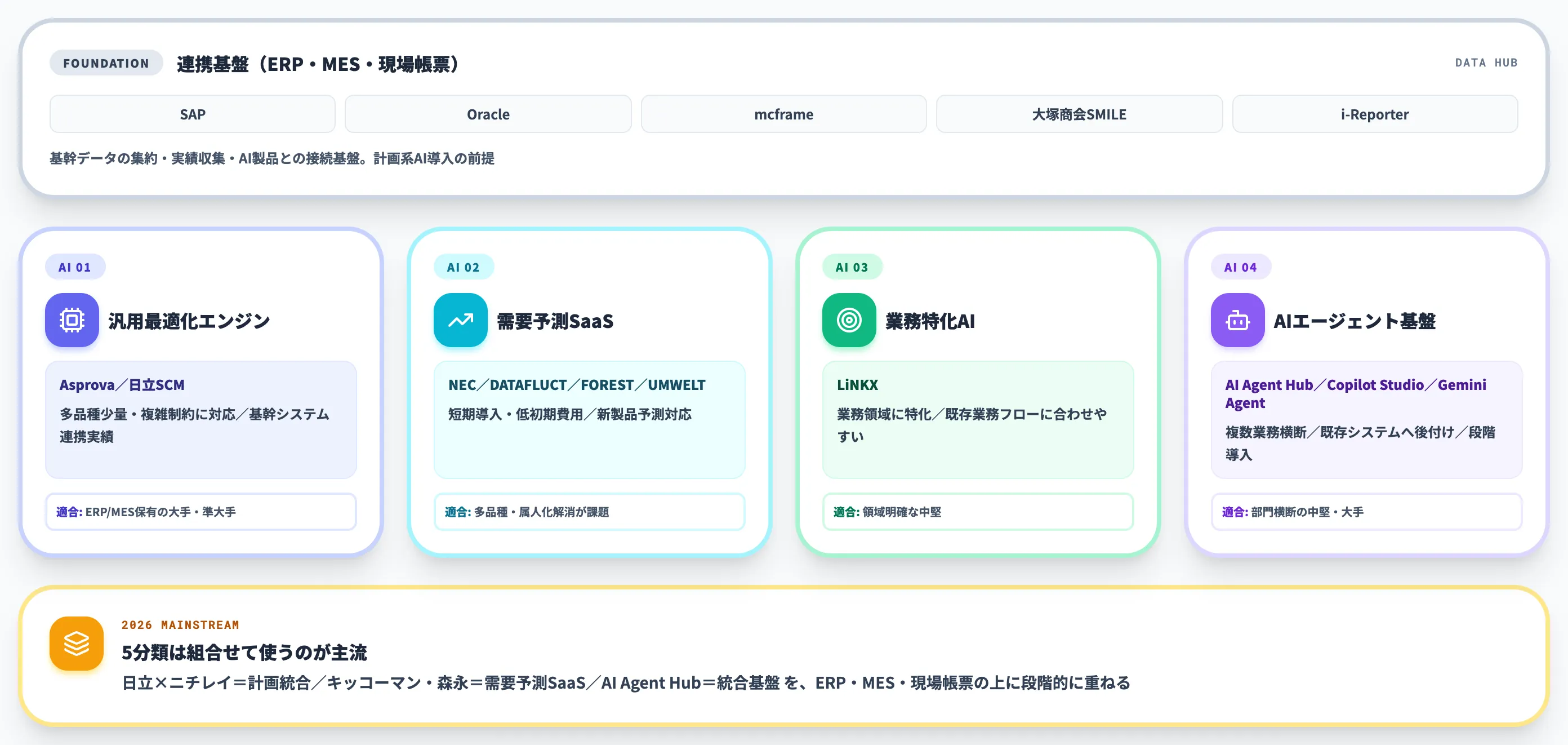Click the 複数業務横断／既存システムへ後付け description

point(1360,444)
